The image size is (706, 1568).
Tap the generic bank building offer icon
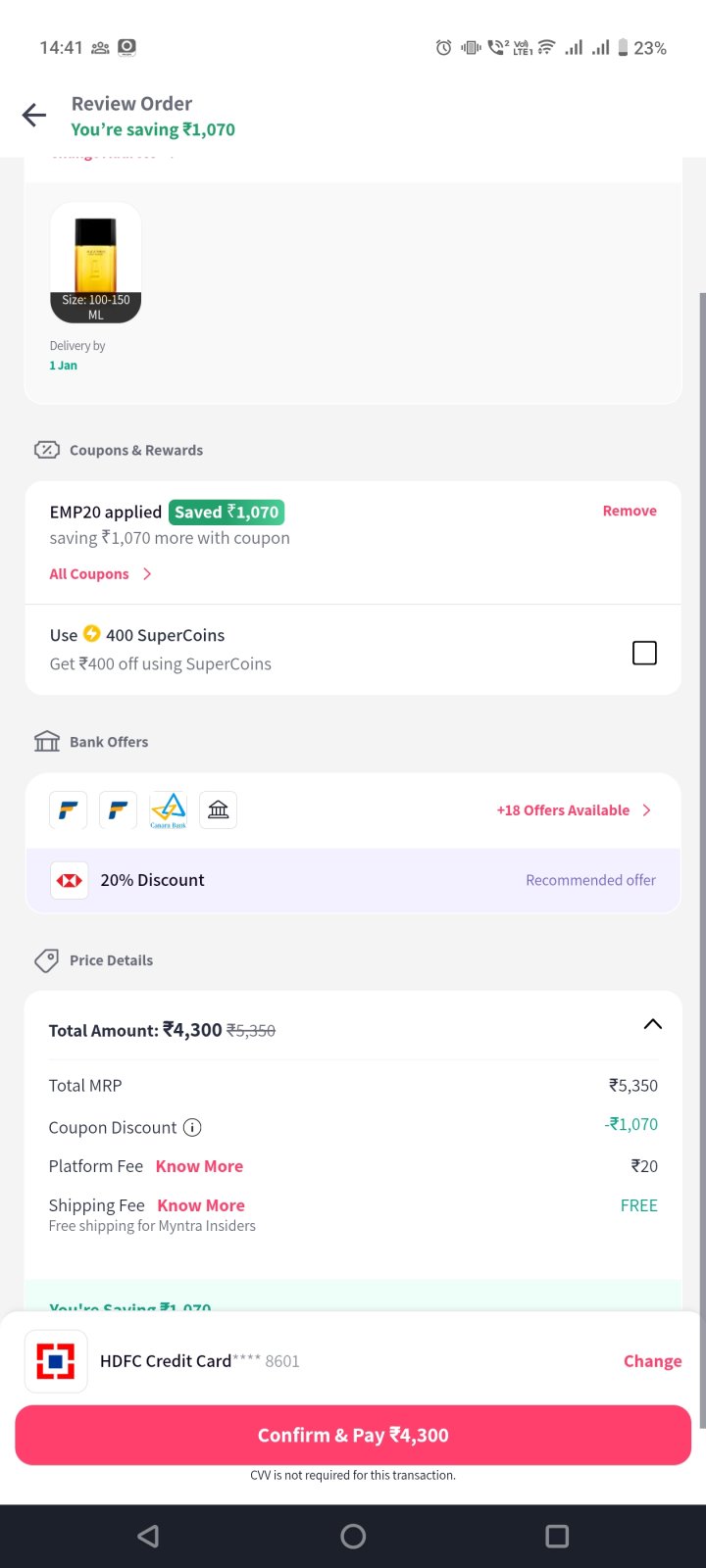pyautogui.click(x=218, y=810)
